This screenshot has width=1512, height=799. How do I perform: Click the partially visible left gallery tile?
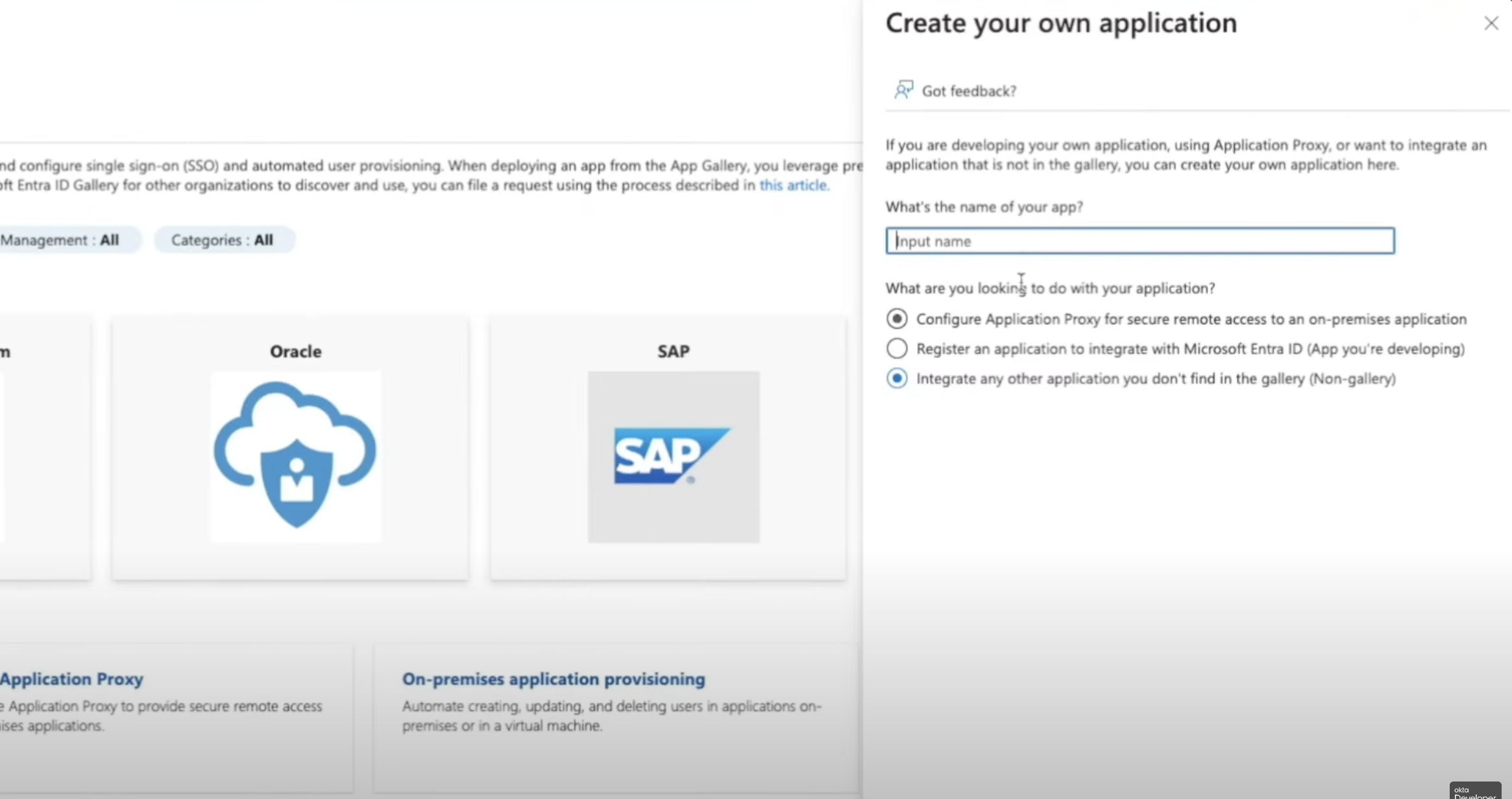[45, 454]
